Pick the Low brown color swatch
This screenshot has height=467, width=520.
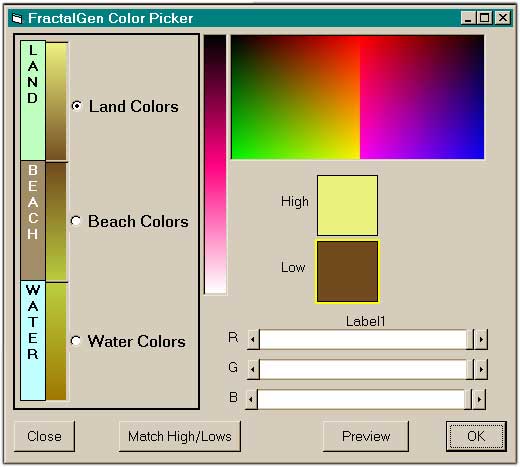click(347, 272)
